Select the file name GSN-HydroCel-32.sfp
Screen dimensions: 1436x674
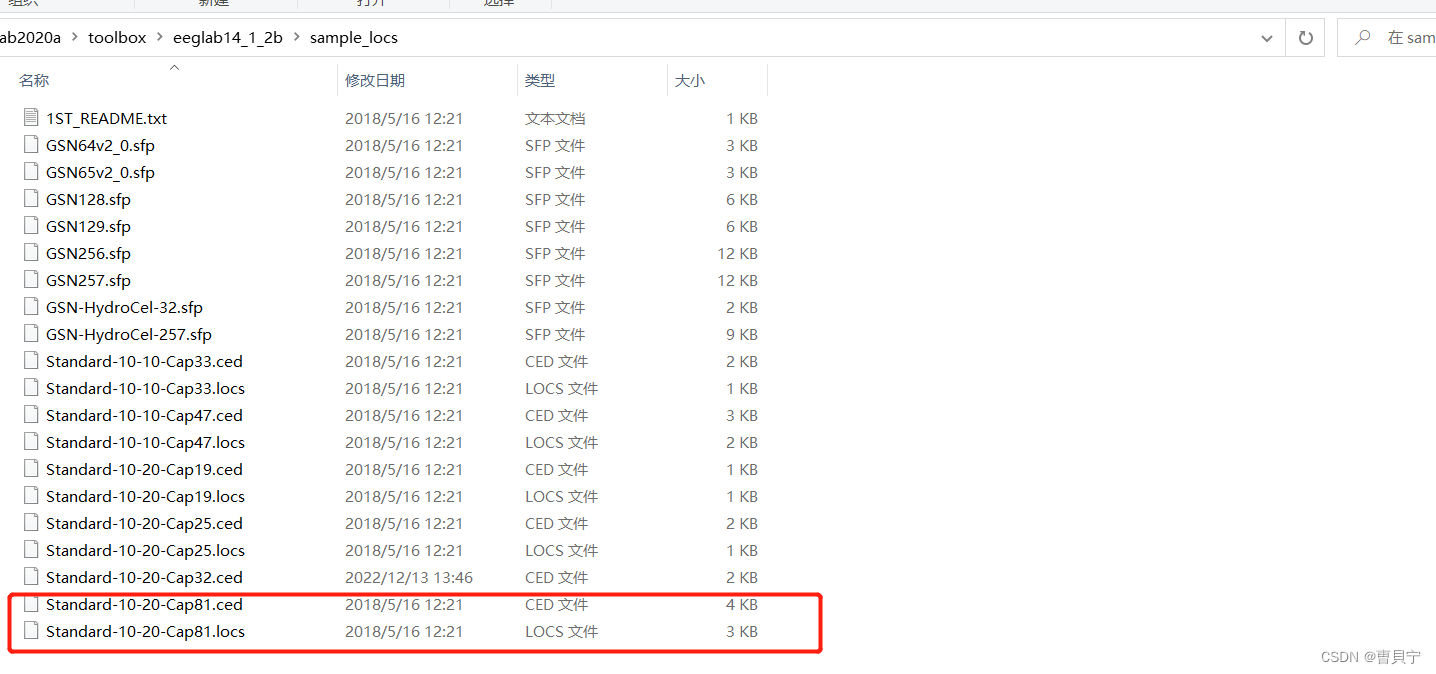point(124,307)
